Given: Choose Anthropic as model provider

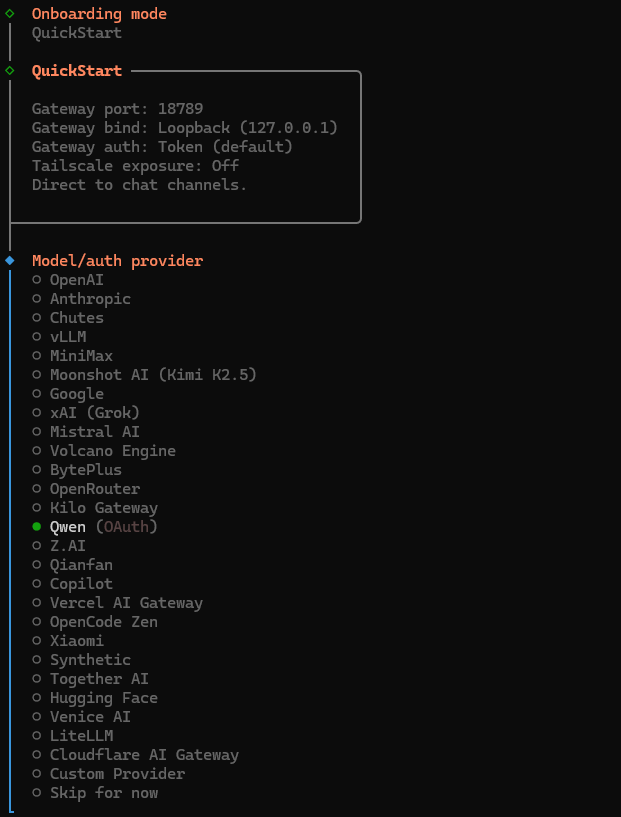Looking at the screenshot, I should pyautogui.click(x=81, y=299).
